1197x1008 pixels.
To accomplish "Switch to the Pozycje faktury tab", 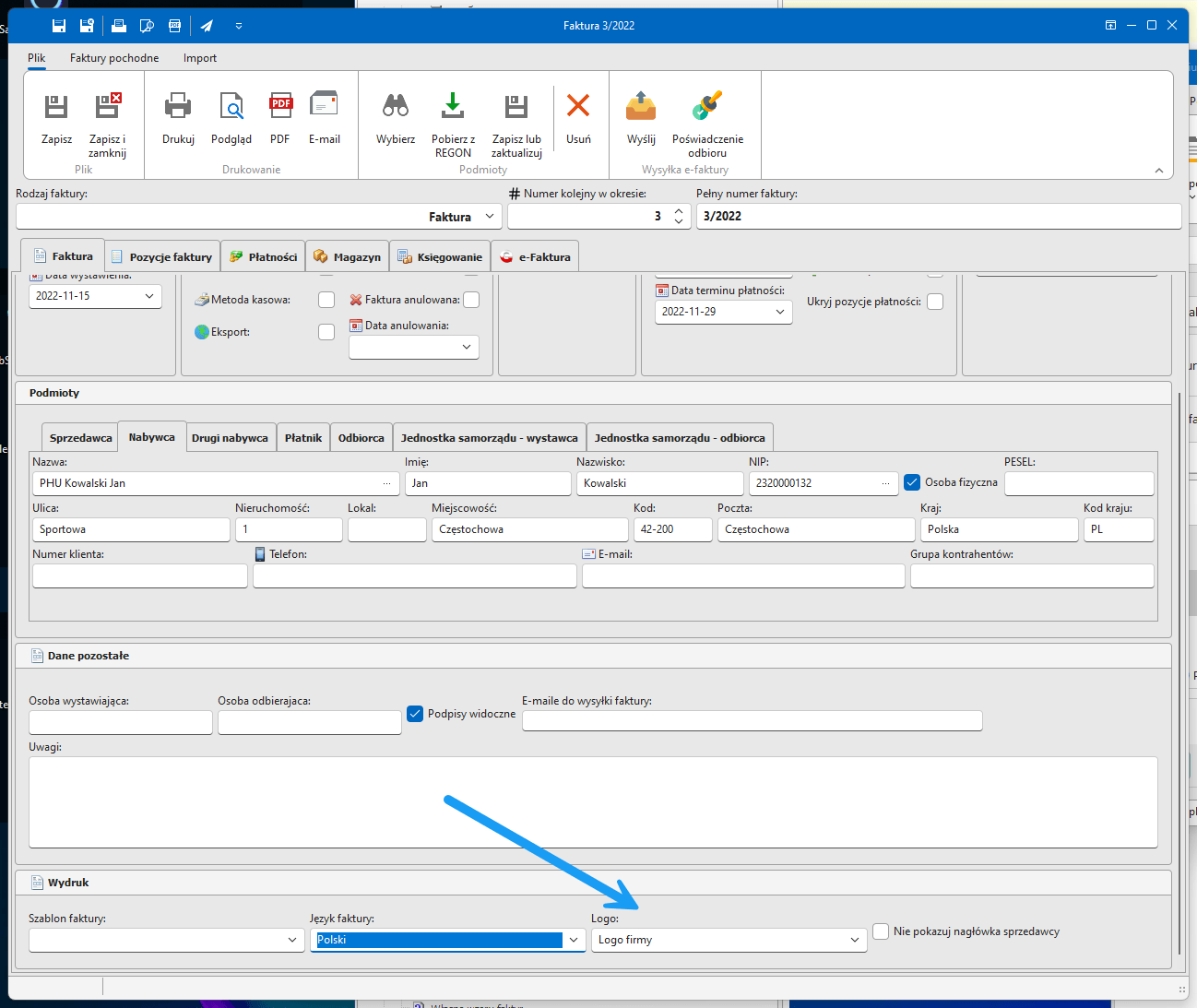I will [161, 257].
